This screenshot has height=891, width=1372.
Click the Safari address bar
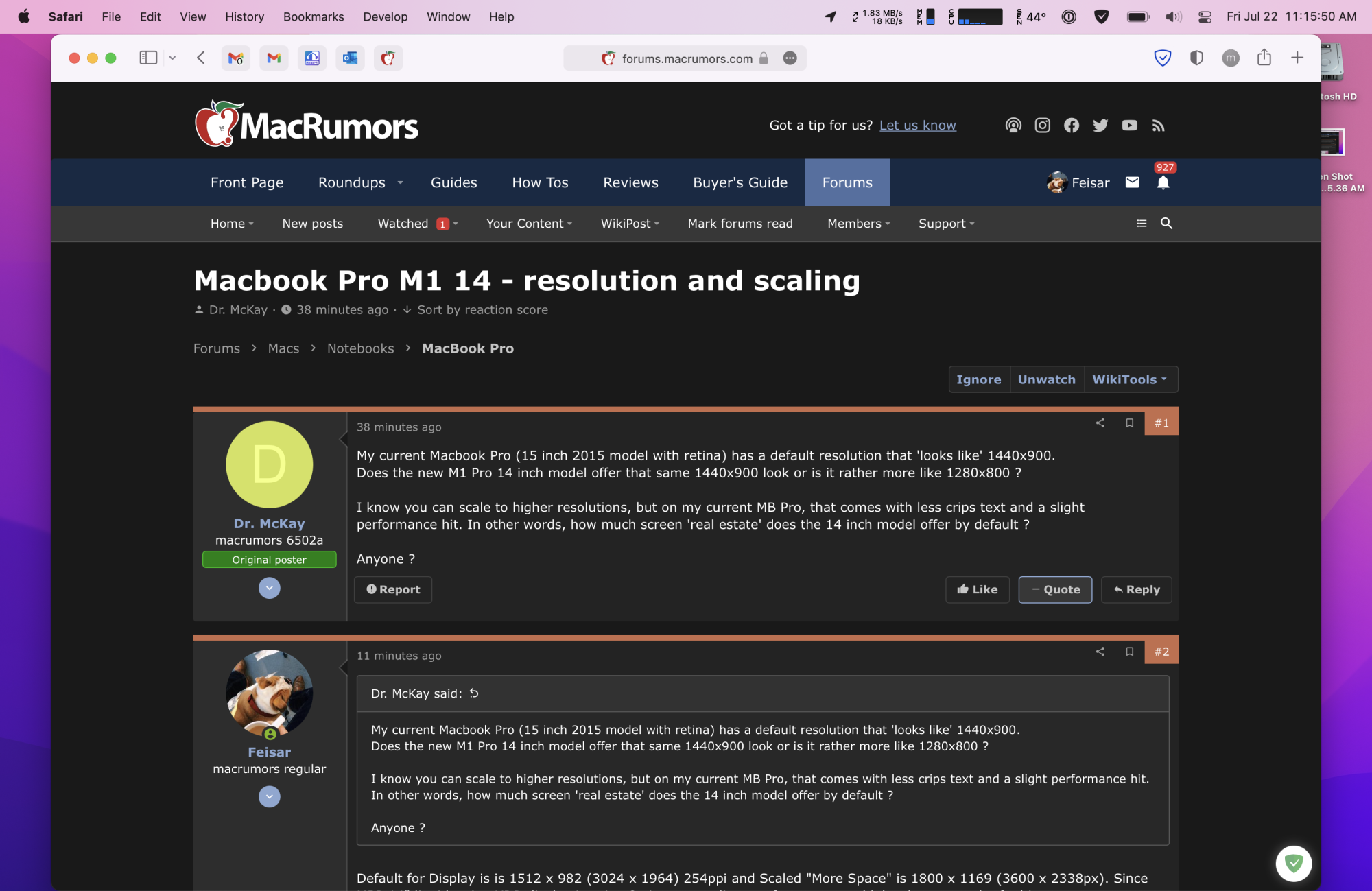coord(686,59)
